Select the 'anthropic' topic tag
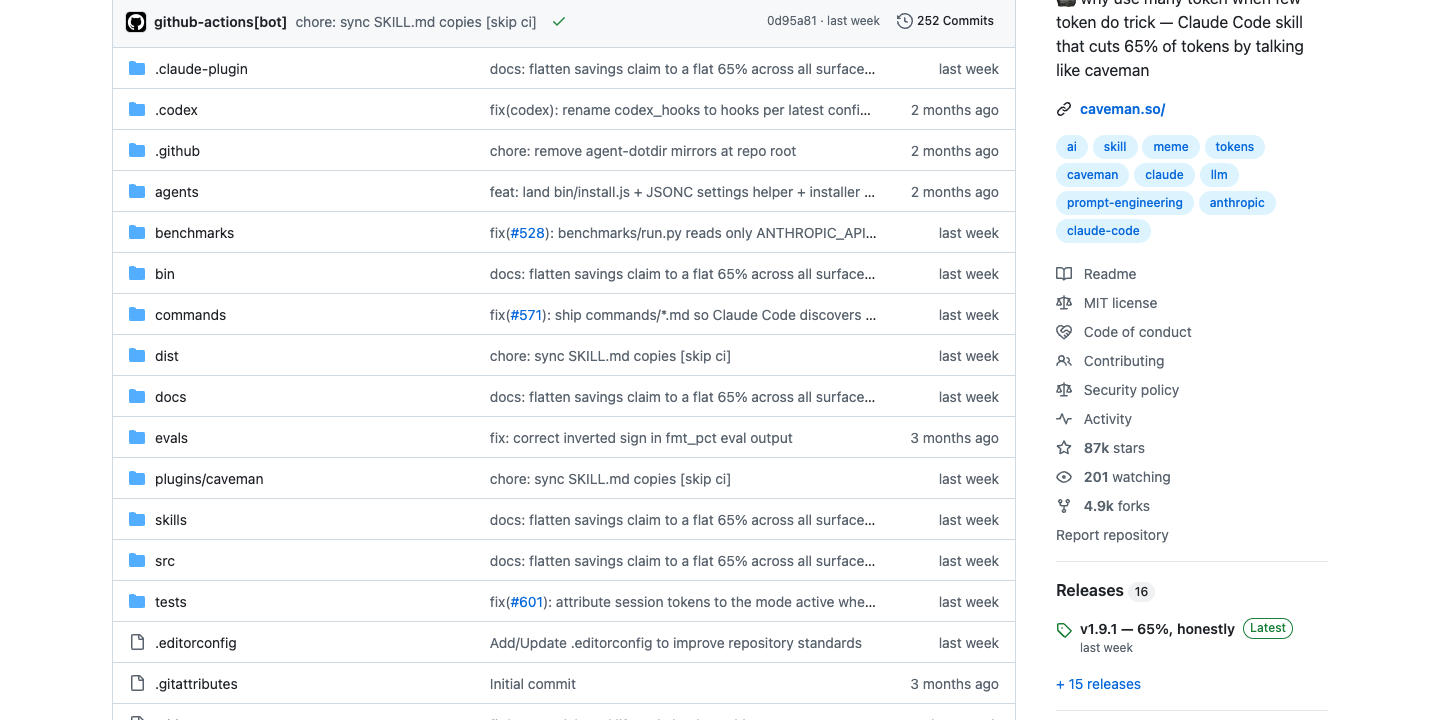This screenshot has width=1440, height=720. click(1237, 203)
